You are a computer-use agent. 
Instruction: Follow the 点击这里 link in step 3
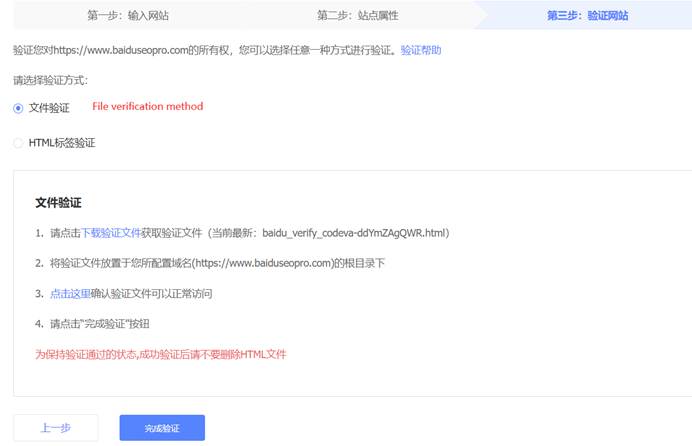[x=69, y=294]
